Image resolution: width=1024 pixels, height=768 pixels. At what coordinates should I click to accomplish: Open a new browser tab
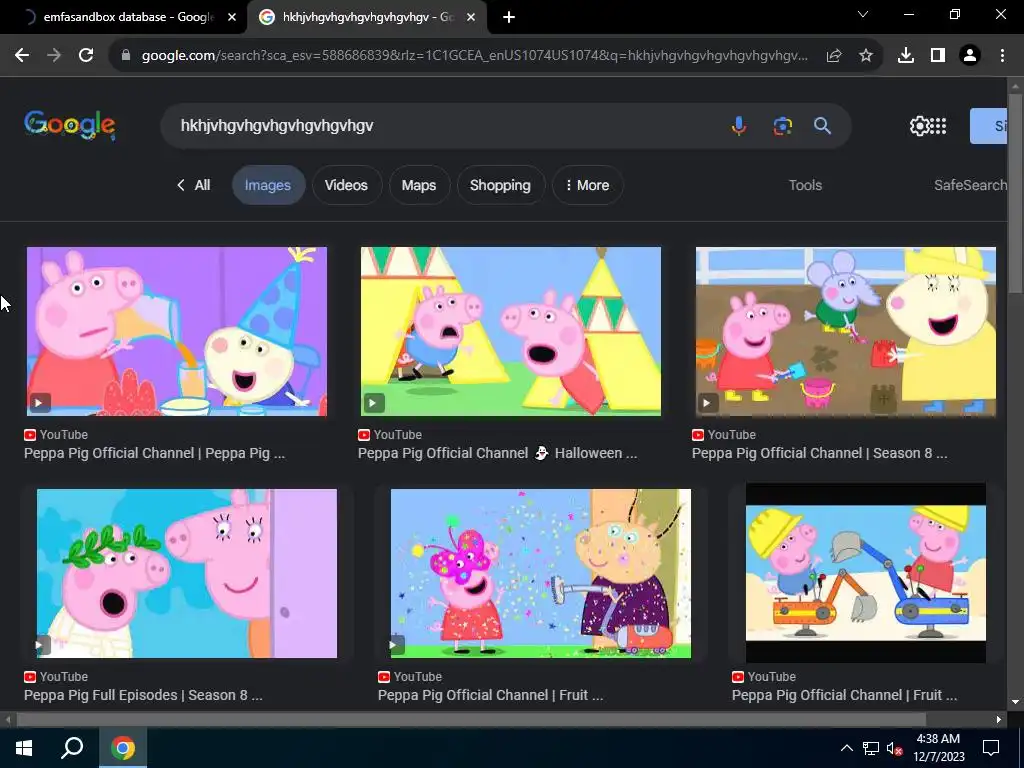point(509,18)
